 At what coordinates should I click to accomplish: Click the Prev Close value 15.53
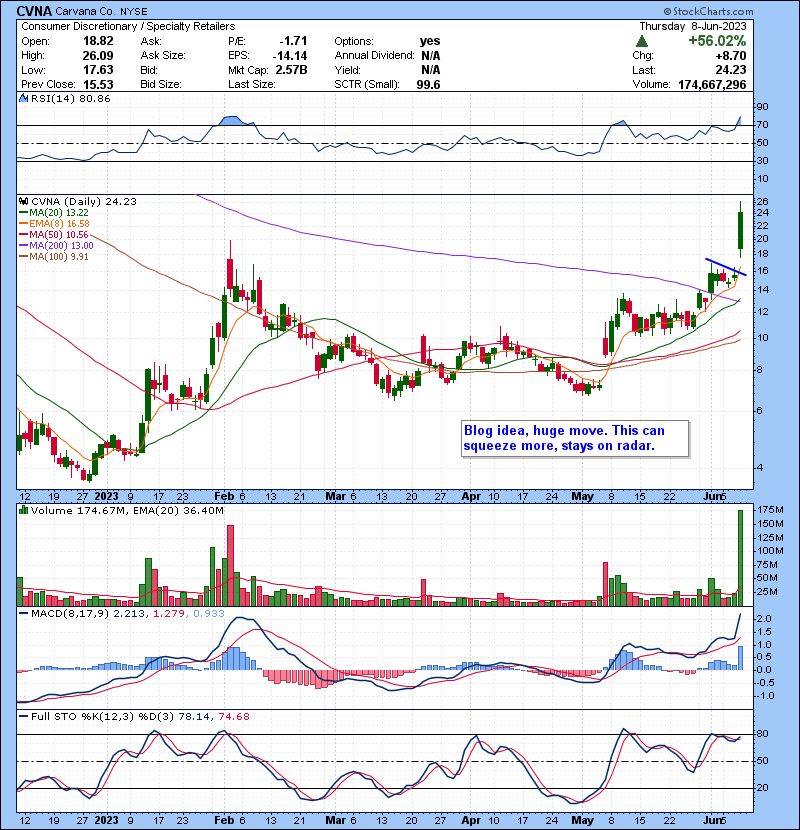click(x=98, y=84)
